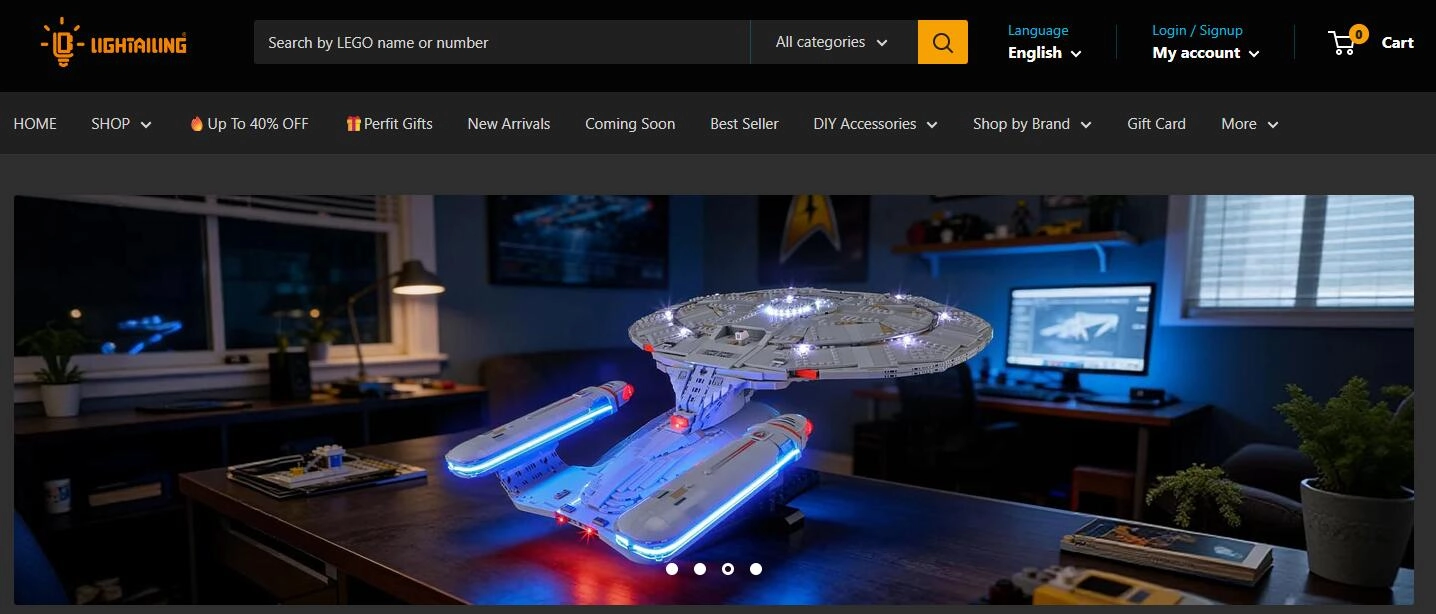Click the gift box icon beside Perfit Gifts

click(x=353, y=124)
